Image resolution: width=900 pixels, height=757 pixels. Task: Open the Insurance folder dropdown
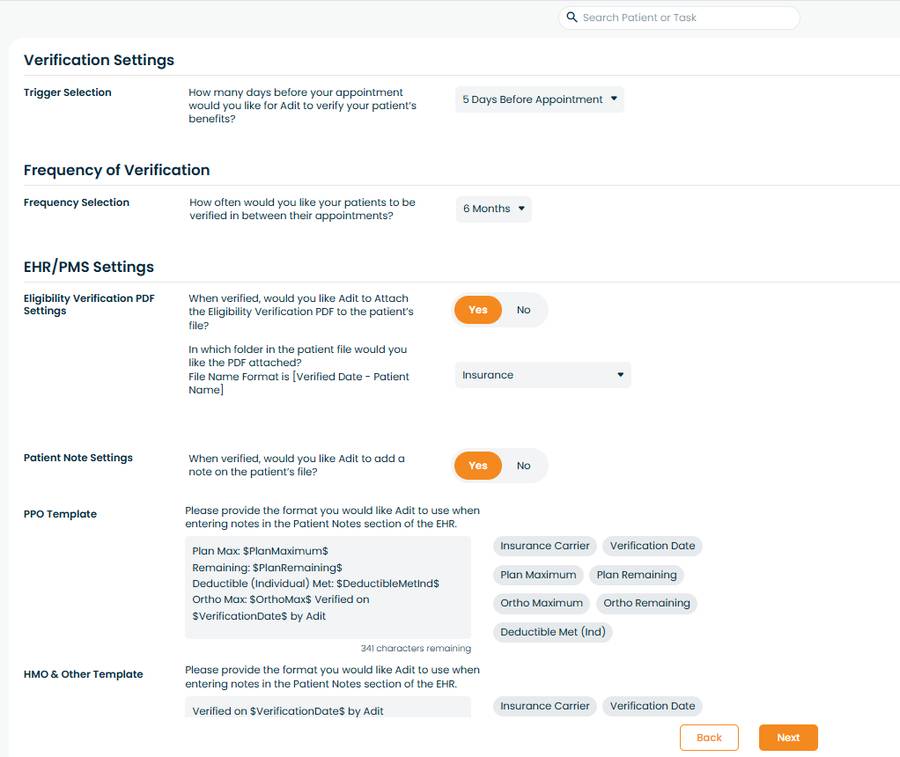pyautogui.click(x=543, y=375)
